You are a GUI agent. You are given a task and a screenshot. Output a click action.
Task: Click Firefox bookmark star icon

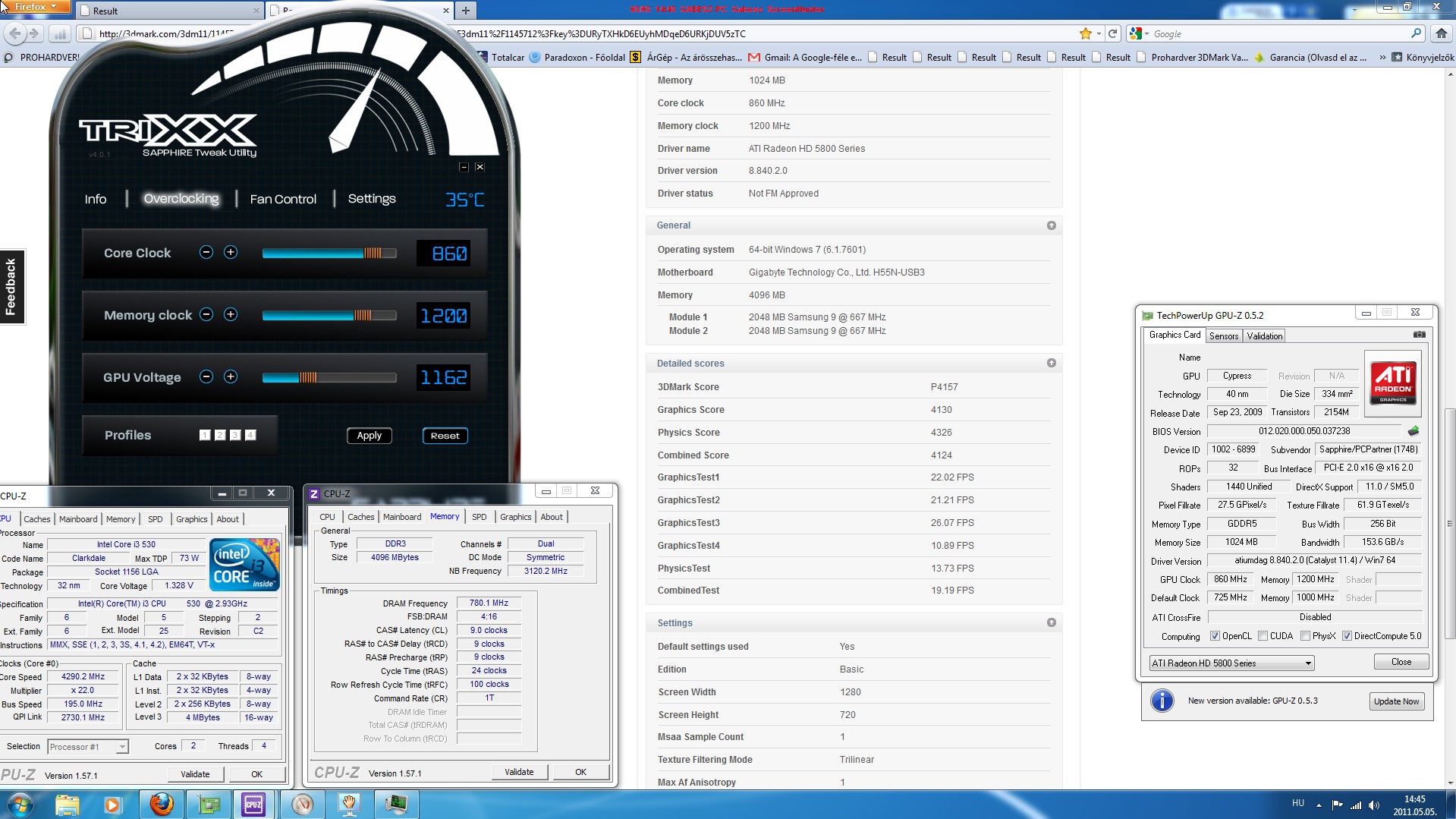[1086, 33]
